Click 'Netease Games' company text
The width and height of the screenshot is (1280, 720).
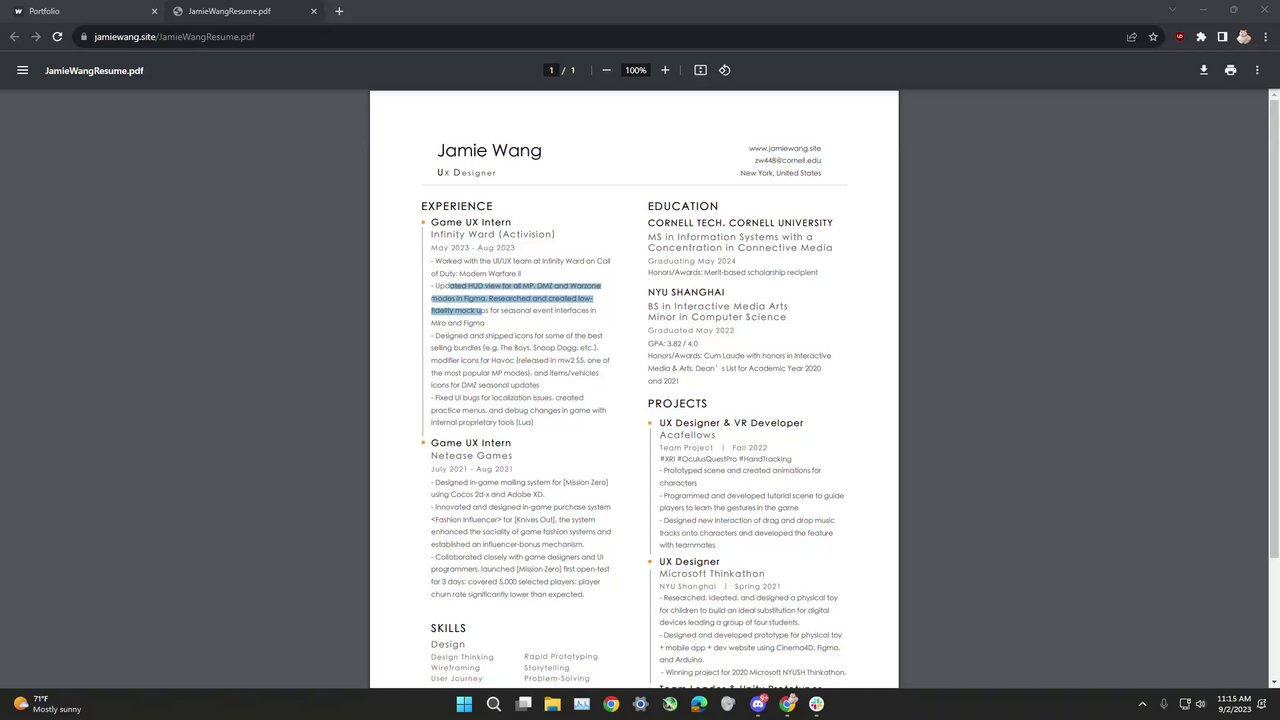tap(471, 455)
